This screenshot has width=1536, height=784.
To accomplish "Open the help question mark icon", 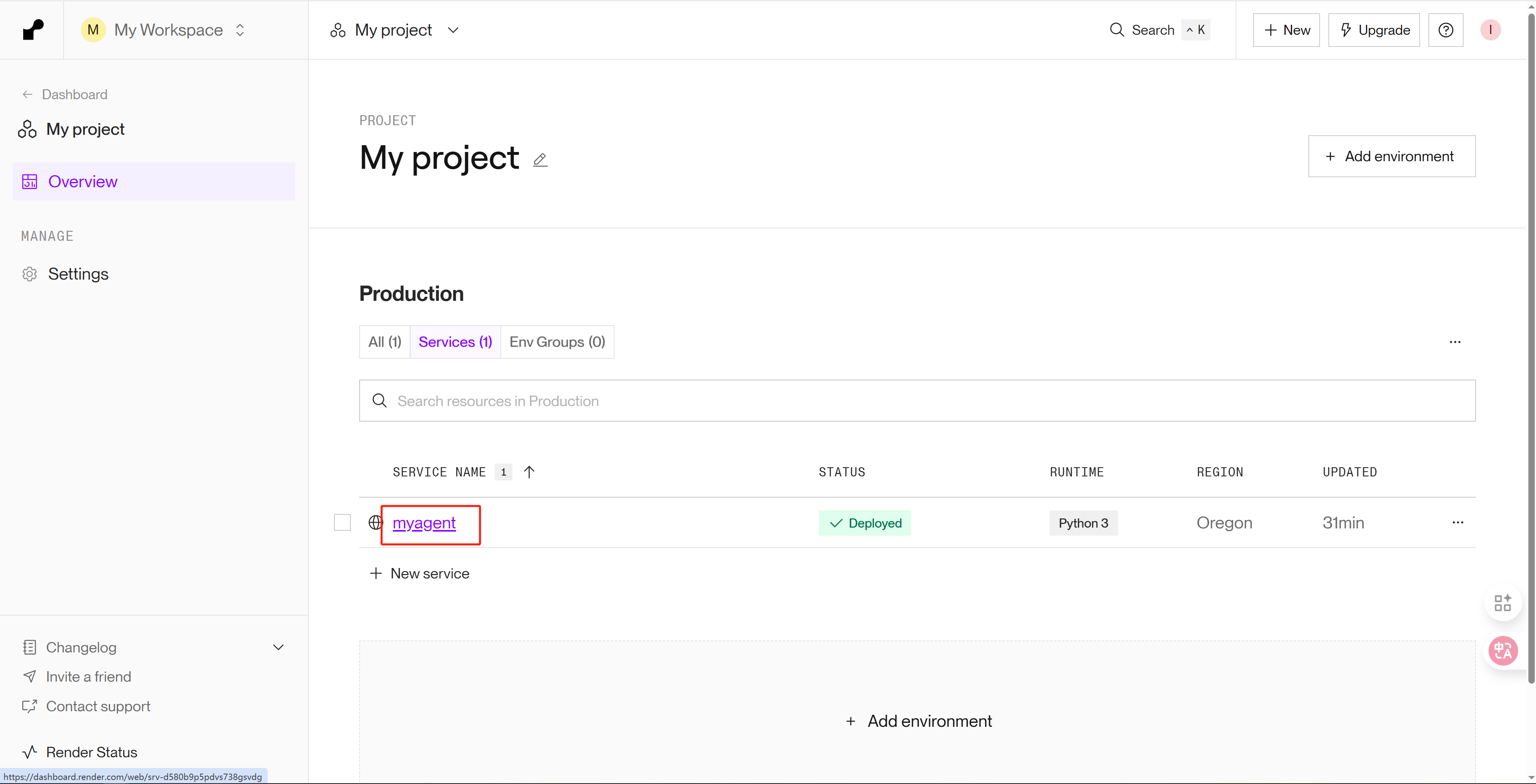I will point(1445,30).
